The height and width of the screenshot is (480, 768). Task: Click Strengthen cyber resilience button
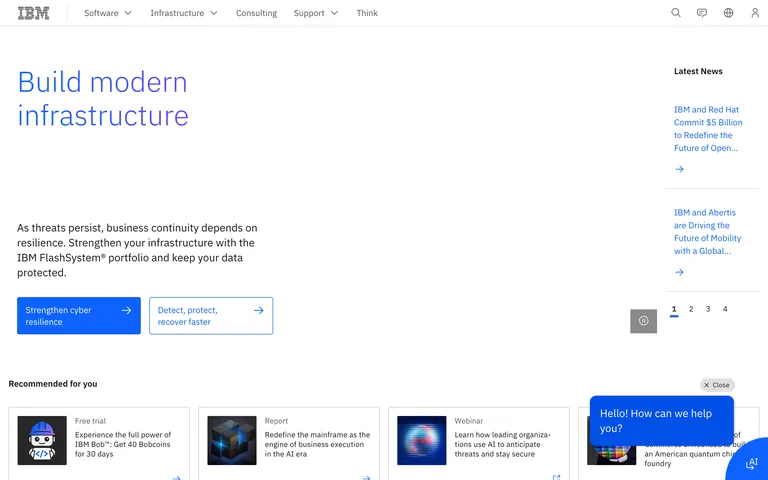[x=79, y=315]
